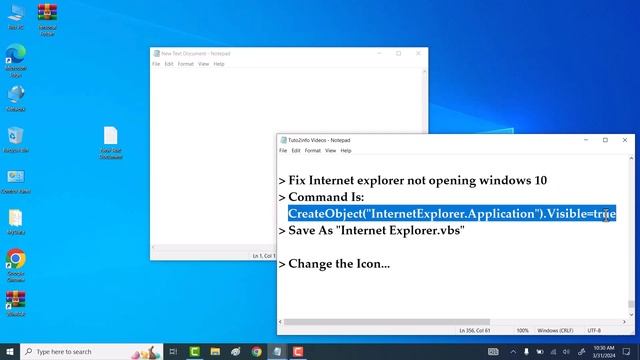Minimize the Tuto2info Videos Notepad window

pos(586,140)
